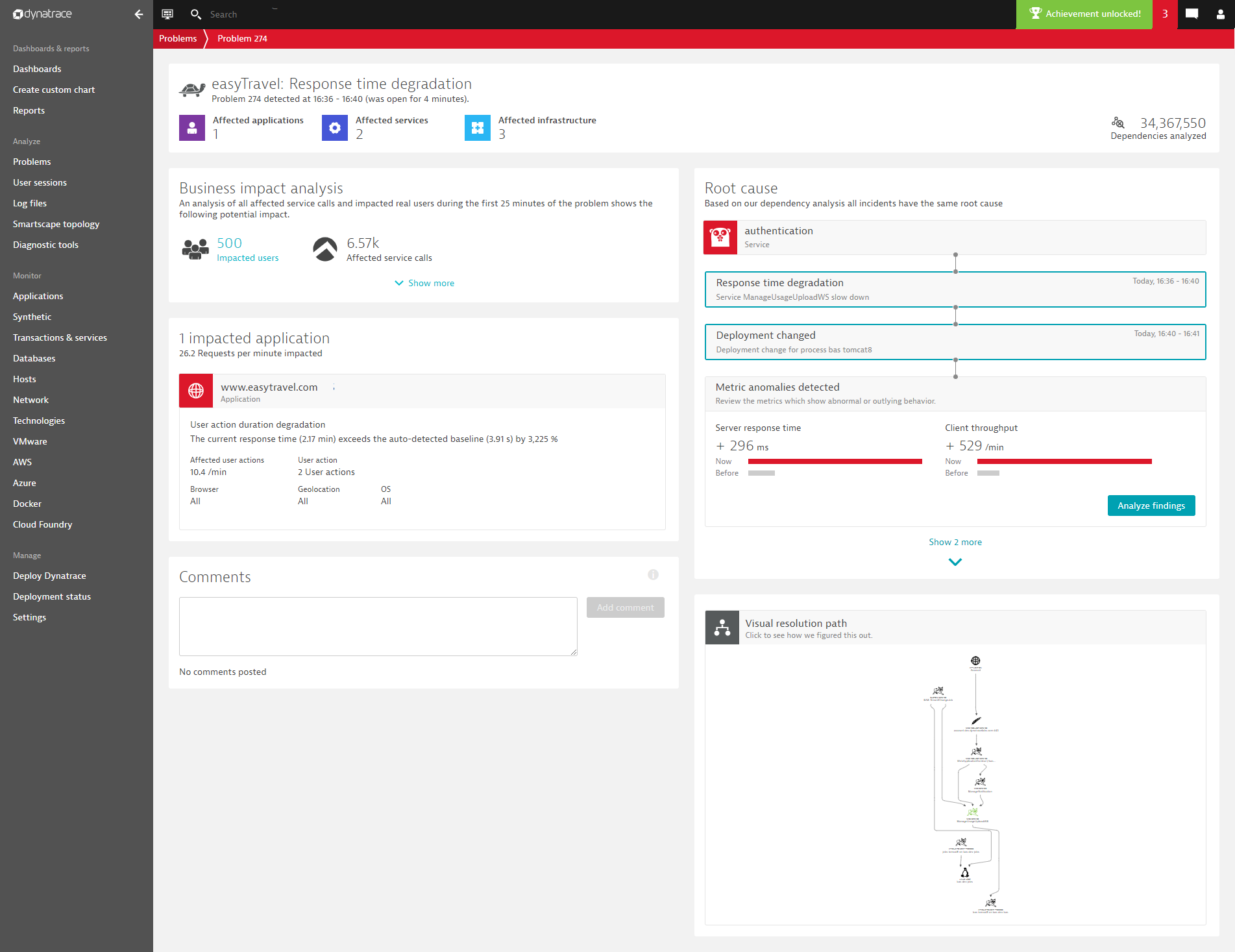Open www.easytravel.com application link
This screenshot has width=1235, height=952.
[269, 387]
